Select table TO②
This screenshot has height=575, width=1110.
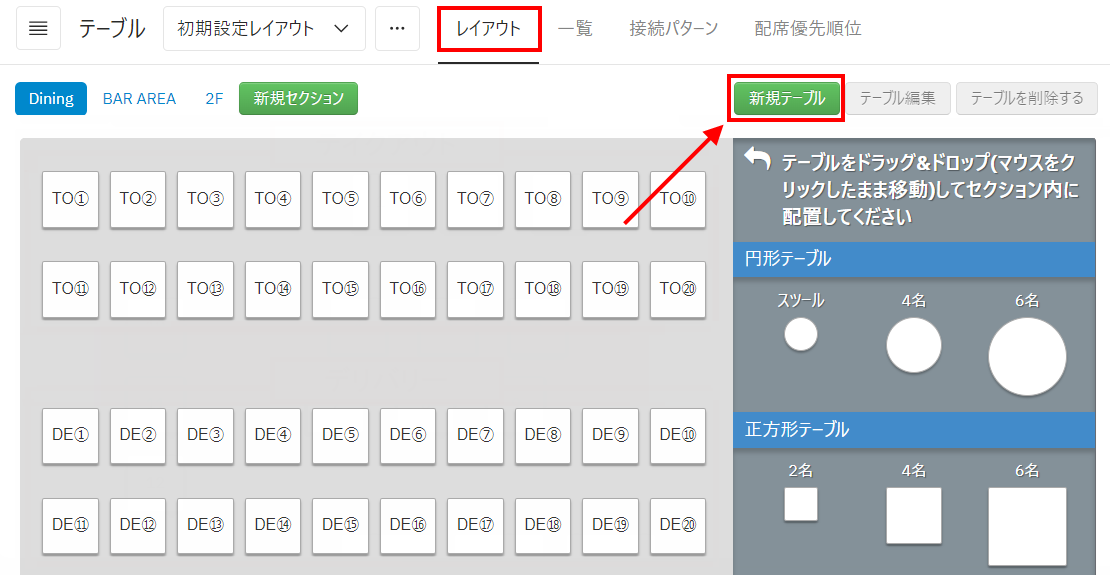point(138,200)
